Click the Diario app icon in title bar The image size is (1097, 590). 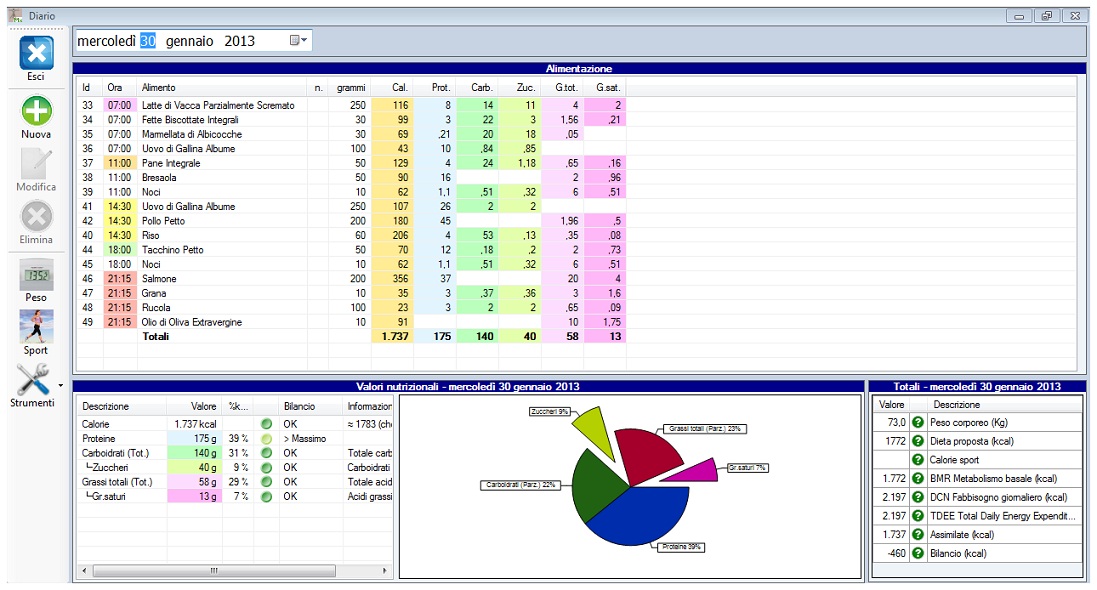point(15,15)
